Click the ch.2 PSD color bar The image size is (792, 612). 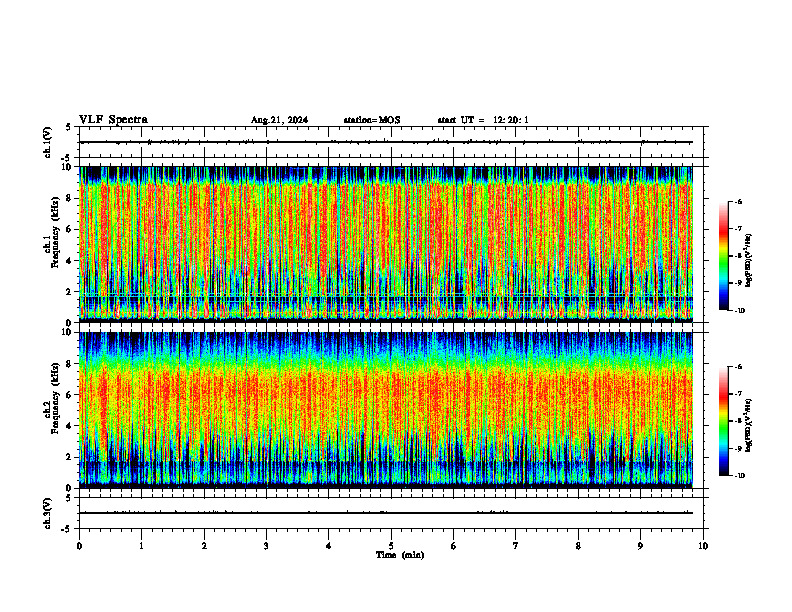point(723,421)
